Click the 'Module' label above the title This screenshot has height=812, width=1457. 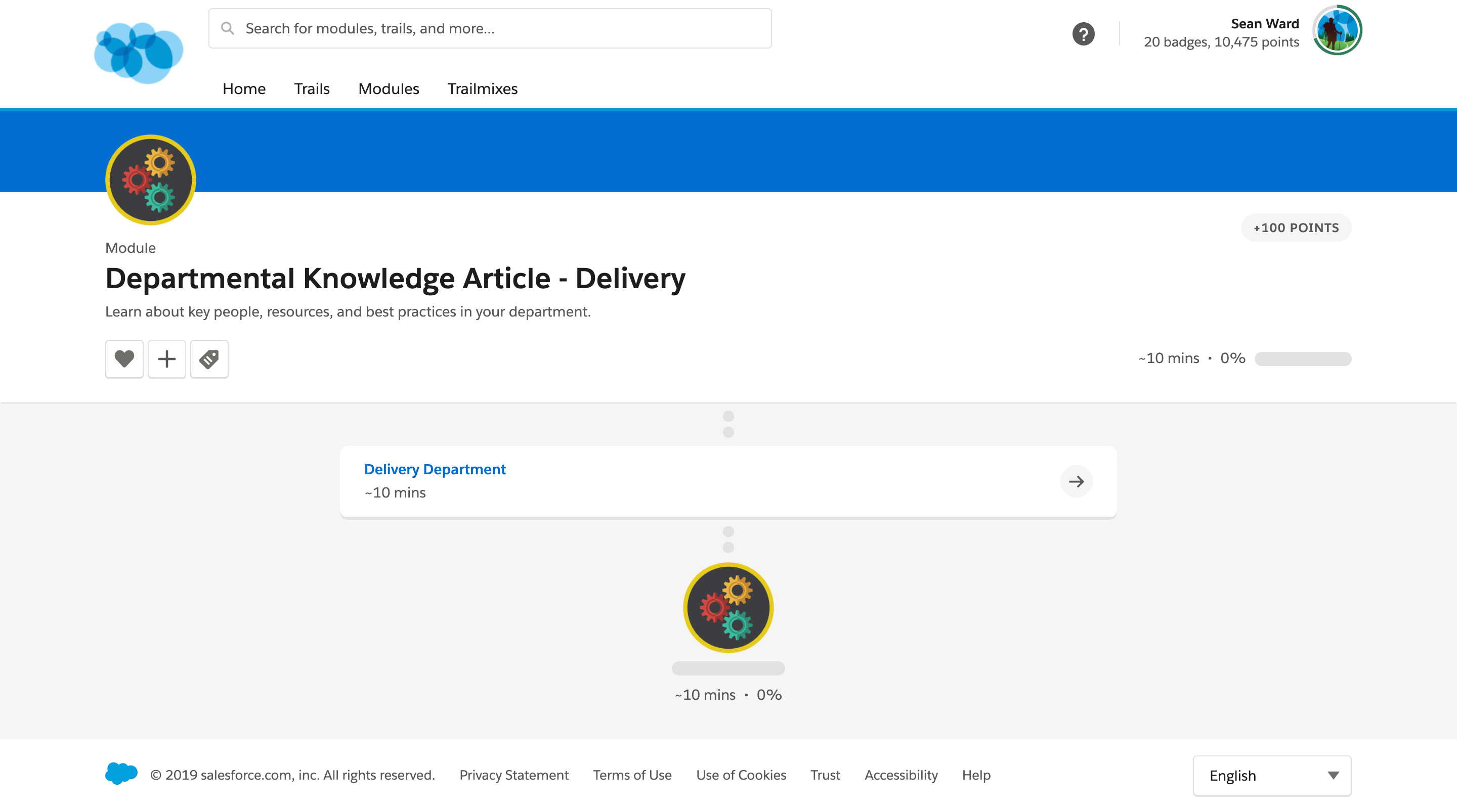coord(130,248)
